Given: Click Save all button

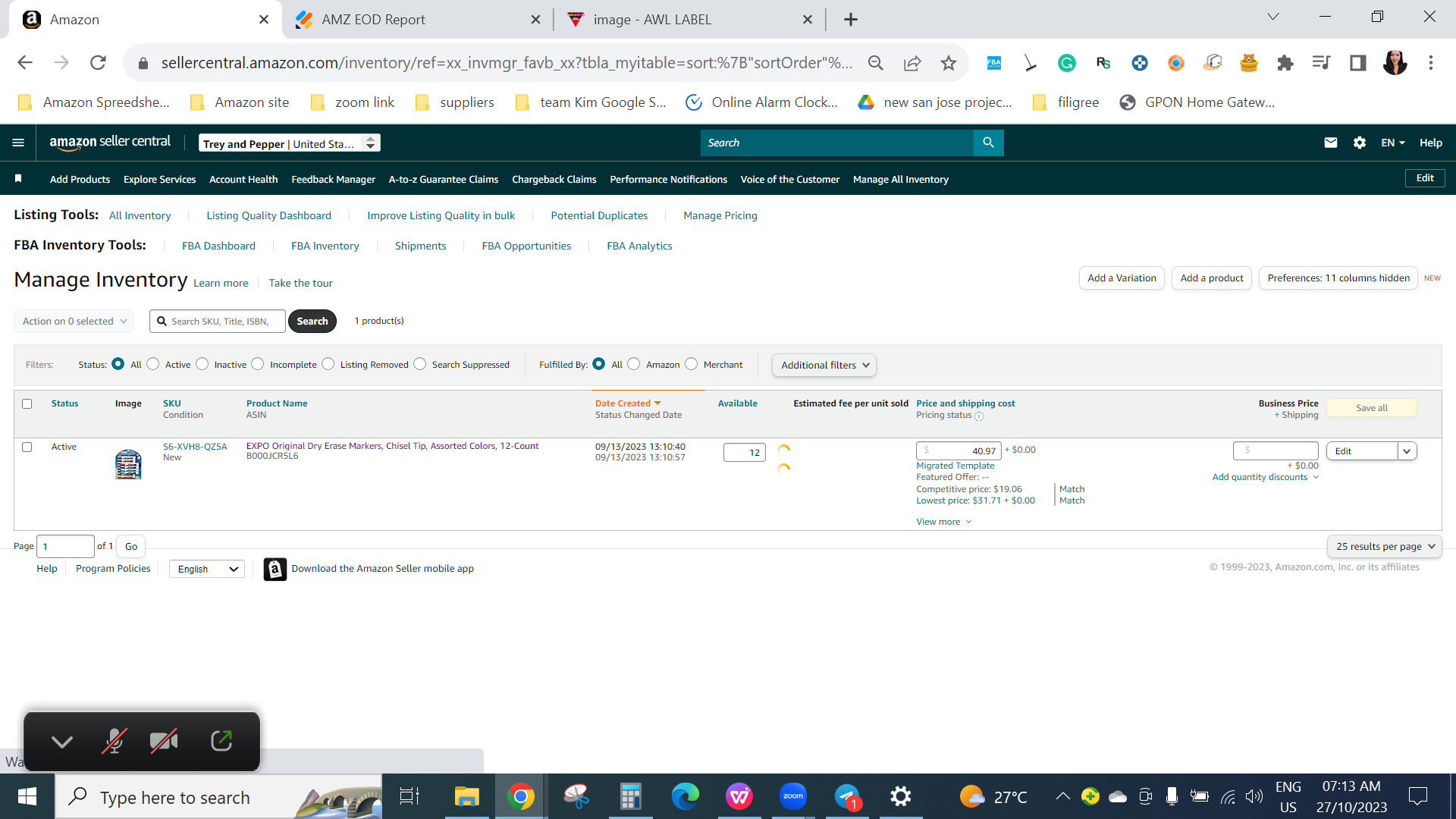Looking at the screenshot, I should pyautogui.click(x=1372, y=408).
